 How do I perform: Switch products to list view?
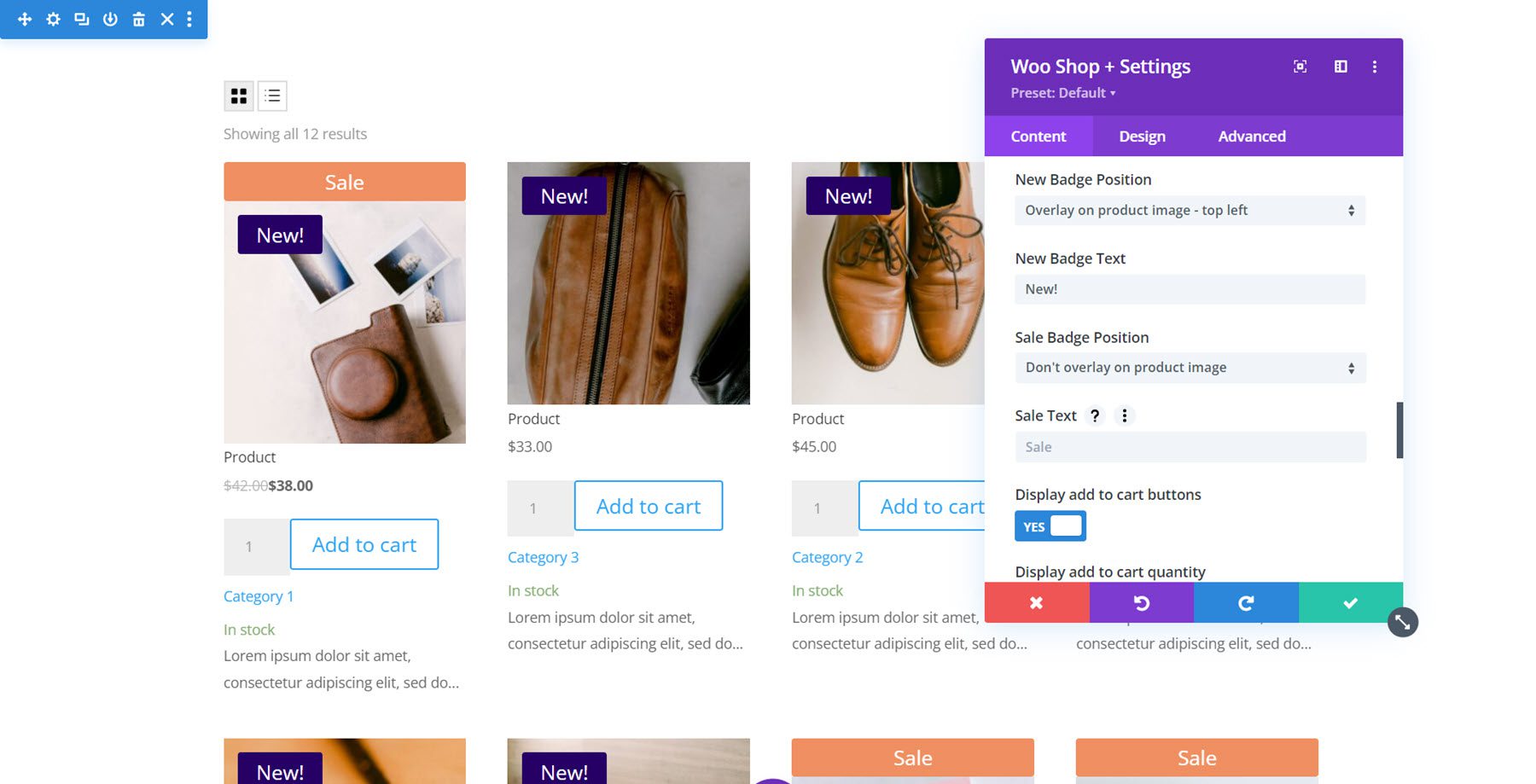[x=271, y=96]
